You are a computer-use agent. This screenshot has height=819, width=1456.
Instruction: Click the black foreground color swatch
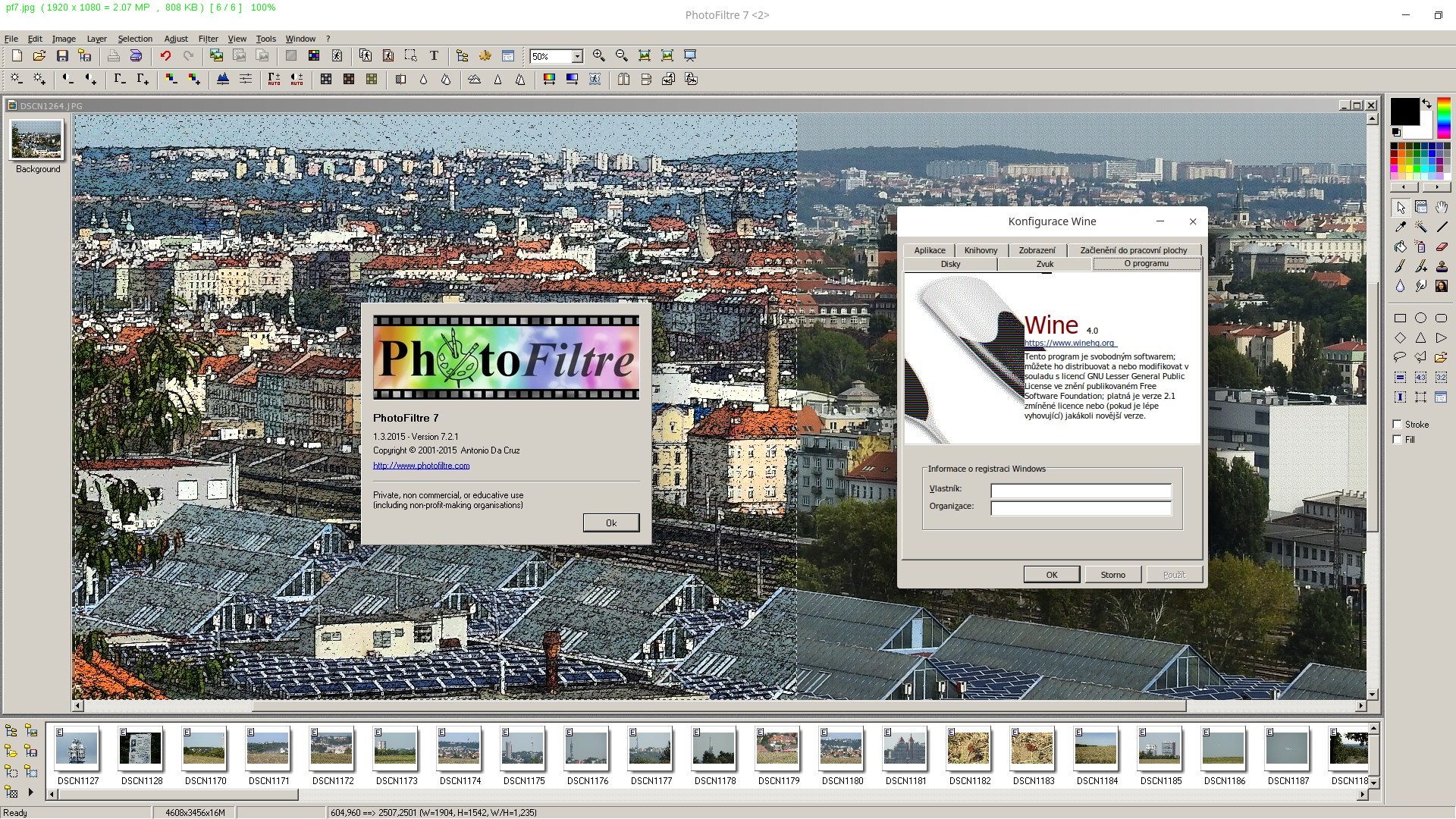[1404, 111]
